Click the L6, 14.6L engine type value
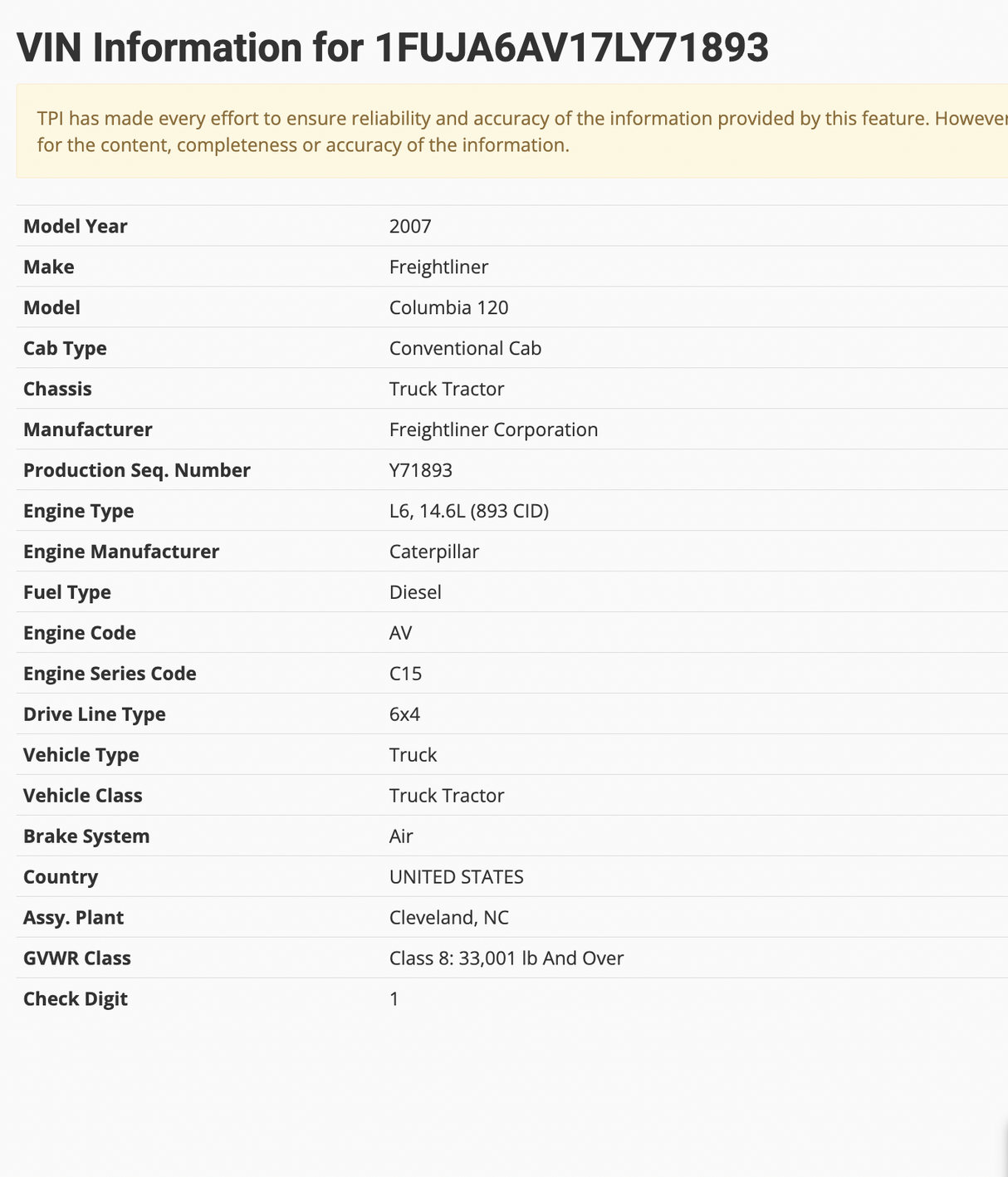Image resolution: width=1008 pixels, height=1177 pixels. 468,511
